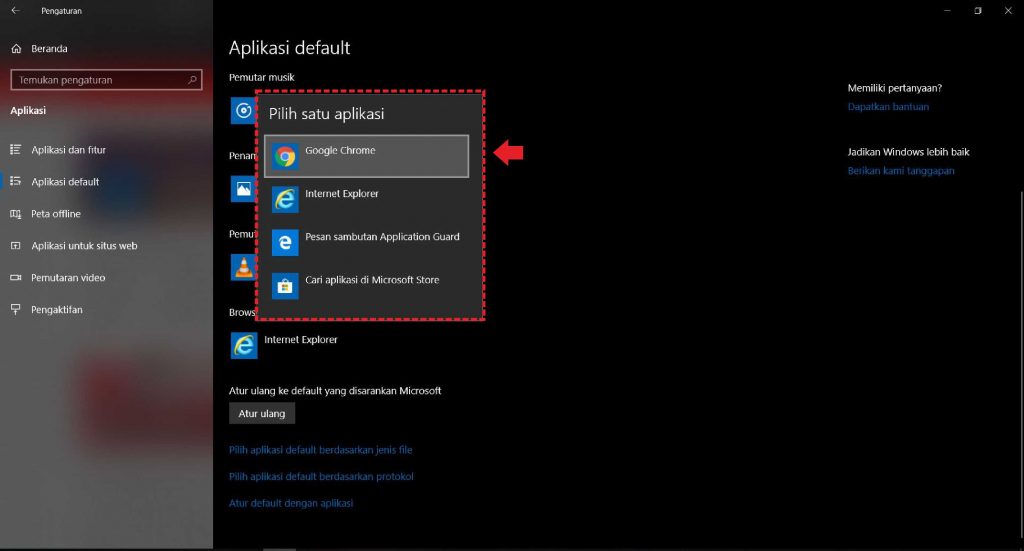Pick Pesan sambutan Application Guard option
1024x551 pixels.
click(366, 242)
